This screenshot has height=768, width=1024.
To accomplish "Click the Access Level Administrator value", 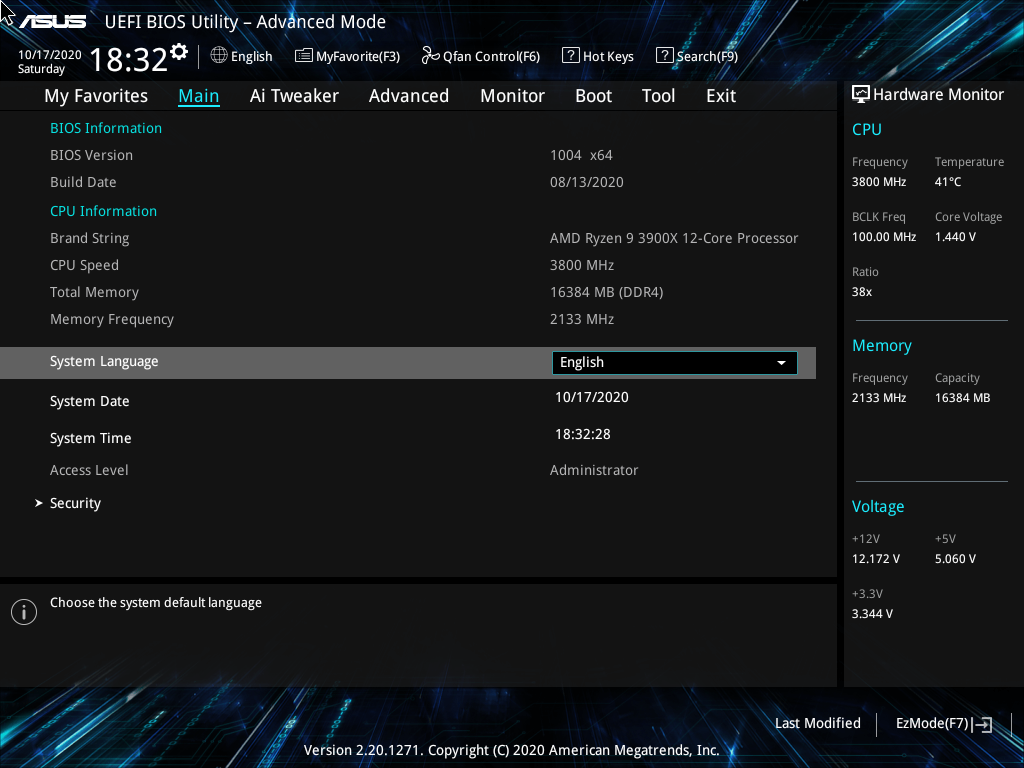I will (594, 470).
